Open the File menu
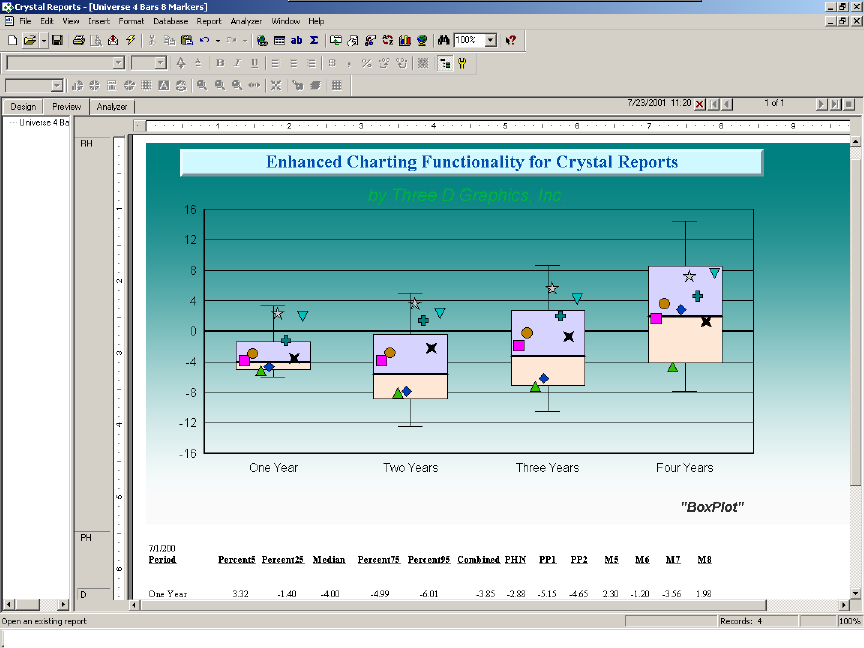The image size is (864, 648). pyautogui.click(x=25, y=21)
